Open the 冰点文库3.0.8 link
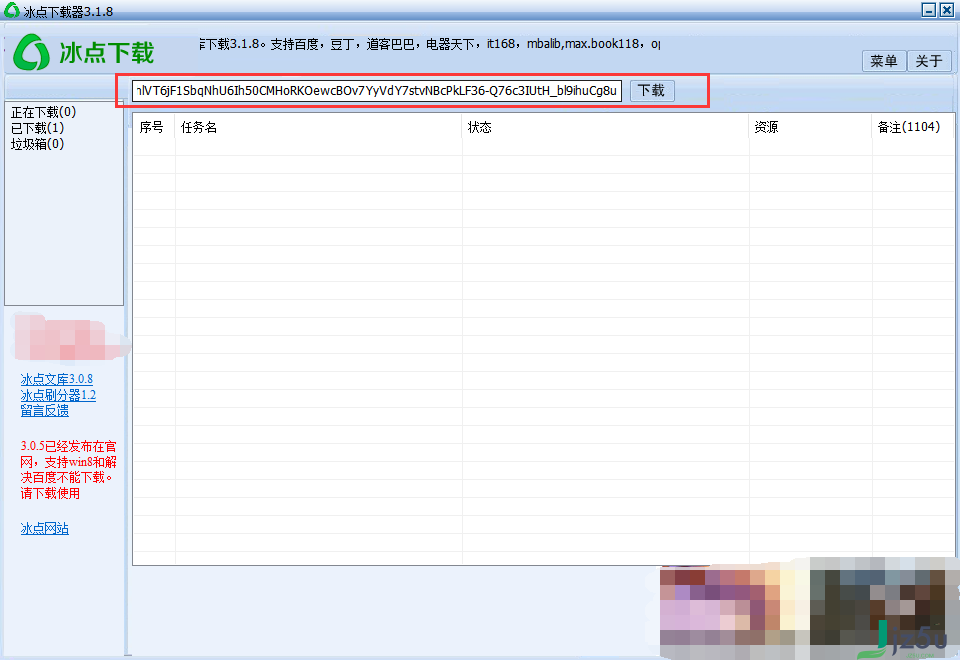960x660 pixels. 57,379
